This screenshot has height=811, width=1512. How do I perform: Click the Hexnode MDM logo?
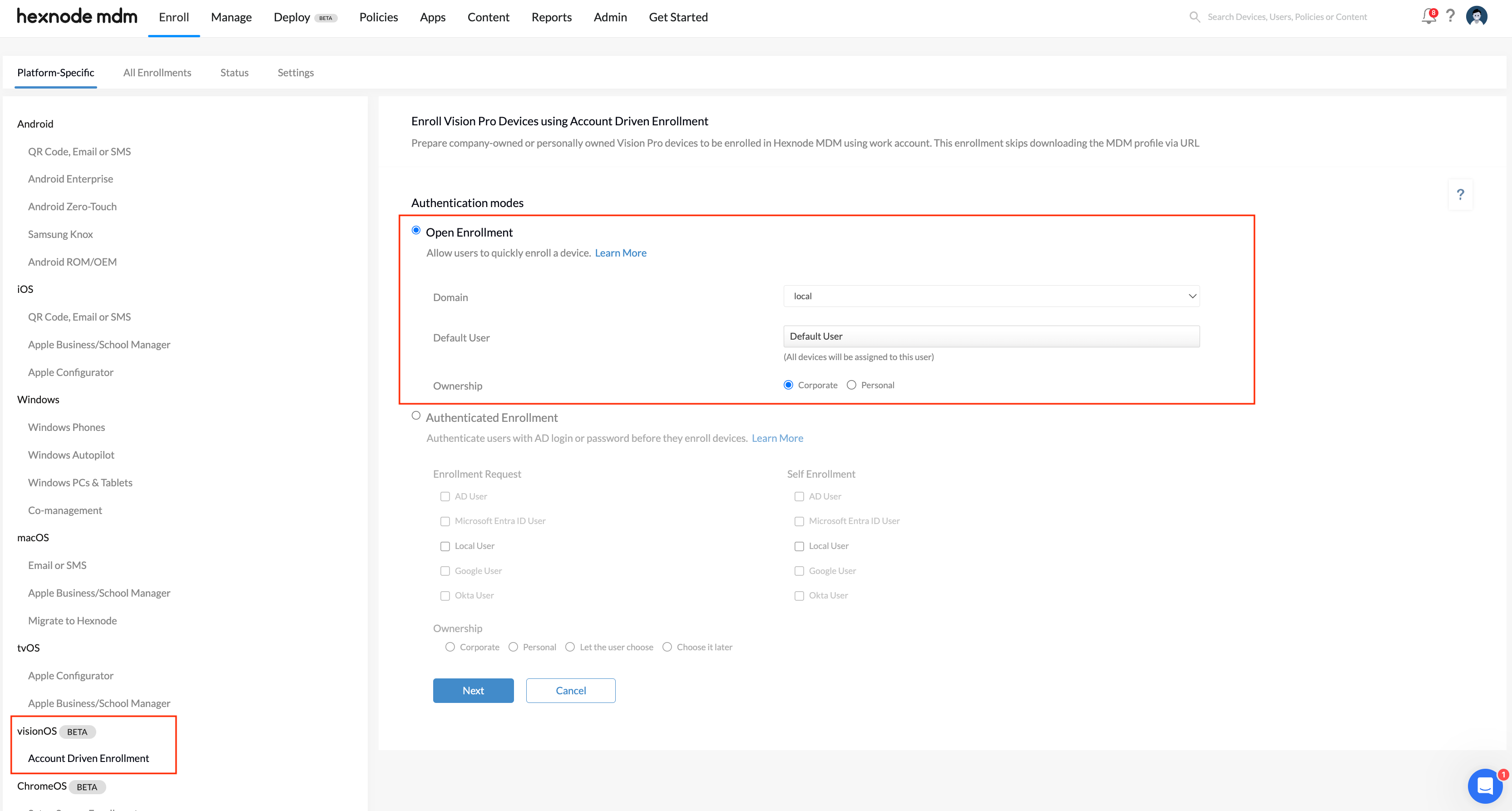pos(77,16)
